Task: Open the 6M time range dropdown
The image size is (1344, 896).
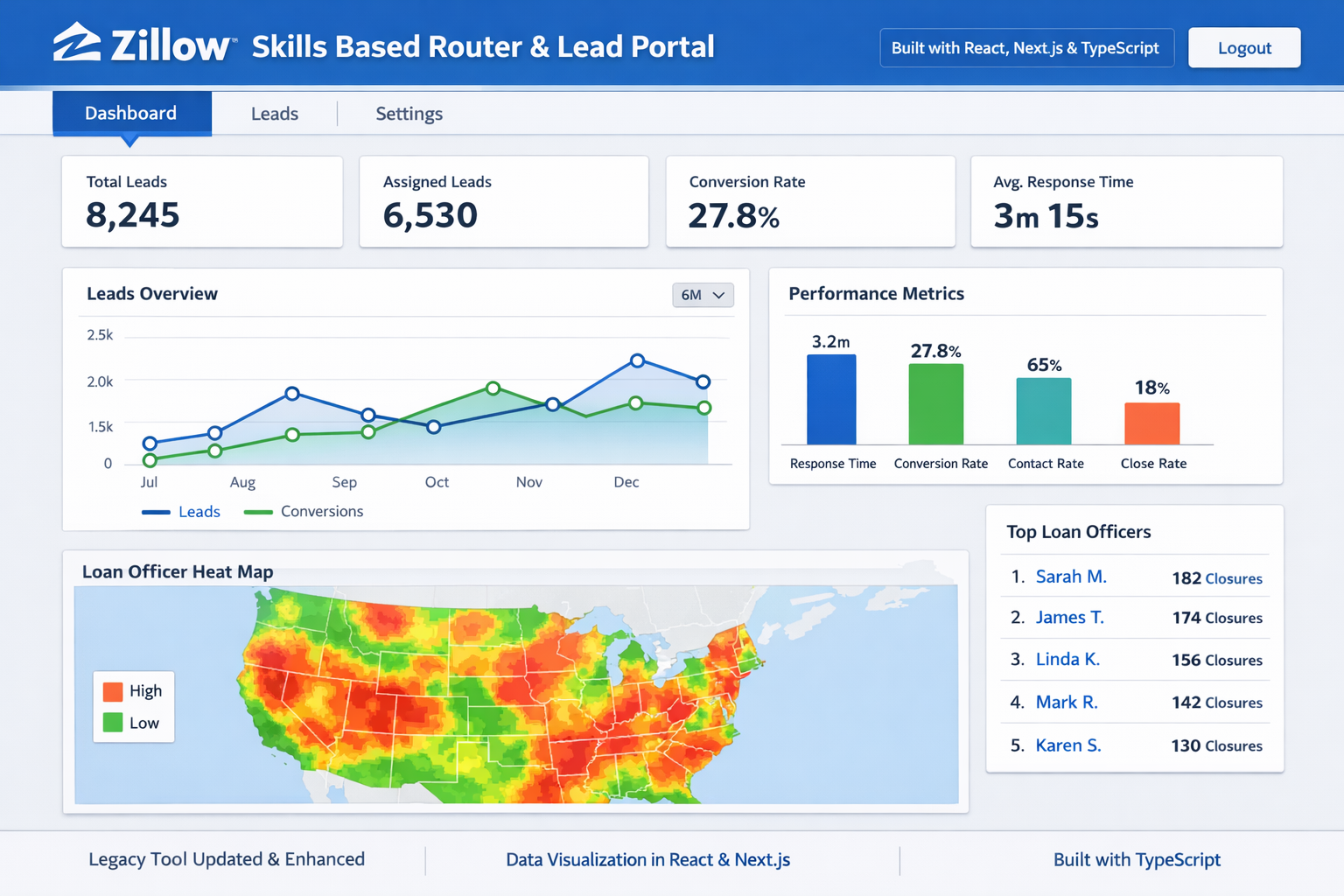Action: pyautogui.click(x=703, y=295)
